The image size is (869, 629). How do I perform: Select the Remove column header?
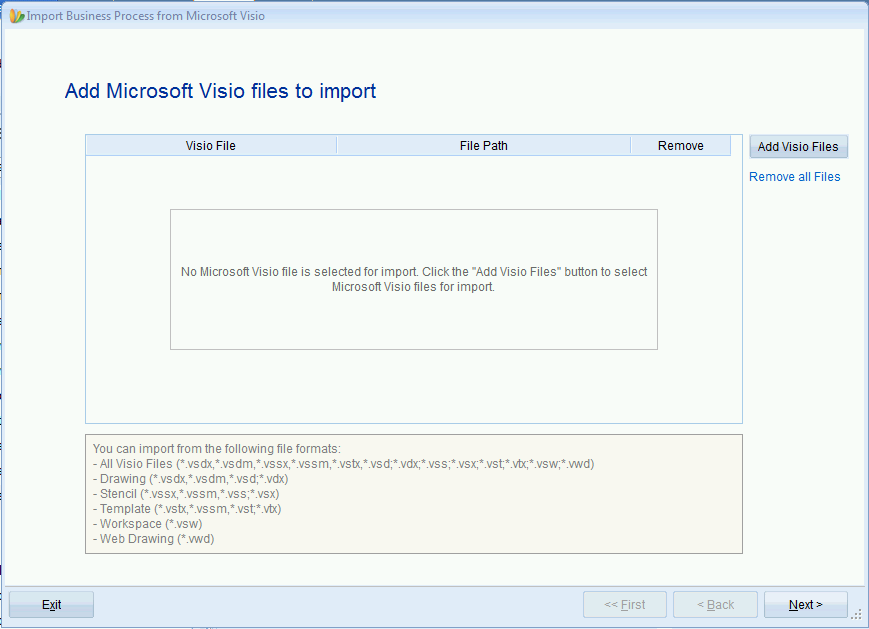coord(681,146)
